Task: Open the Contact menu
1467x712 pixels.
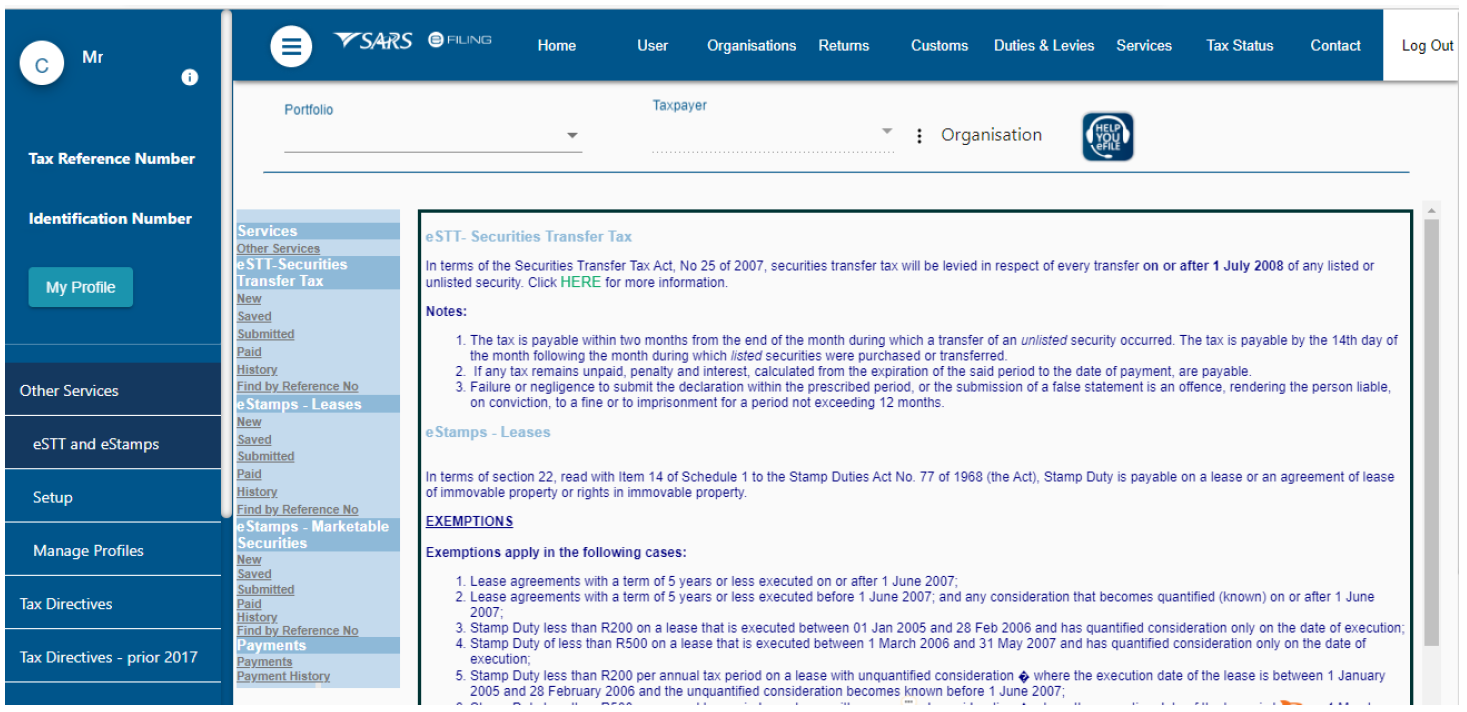Action: point(1335,46)
